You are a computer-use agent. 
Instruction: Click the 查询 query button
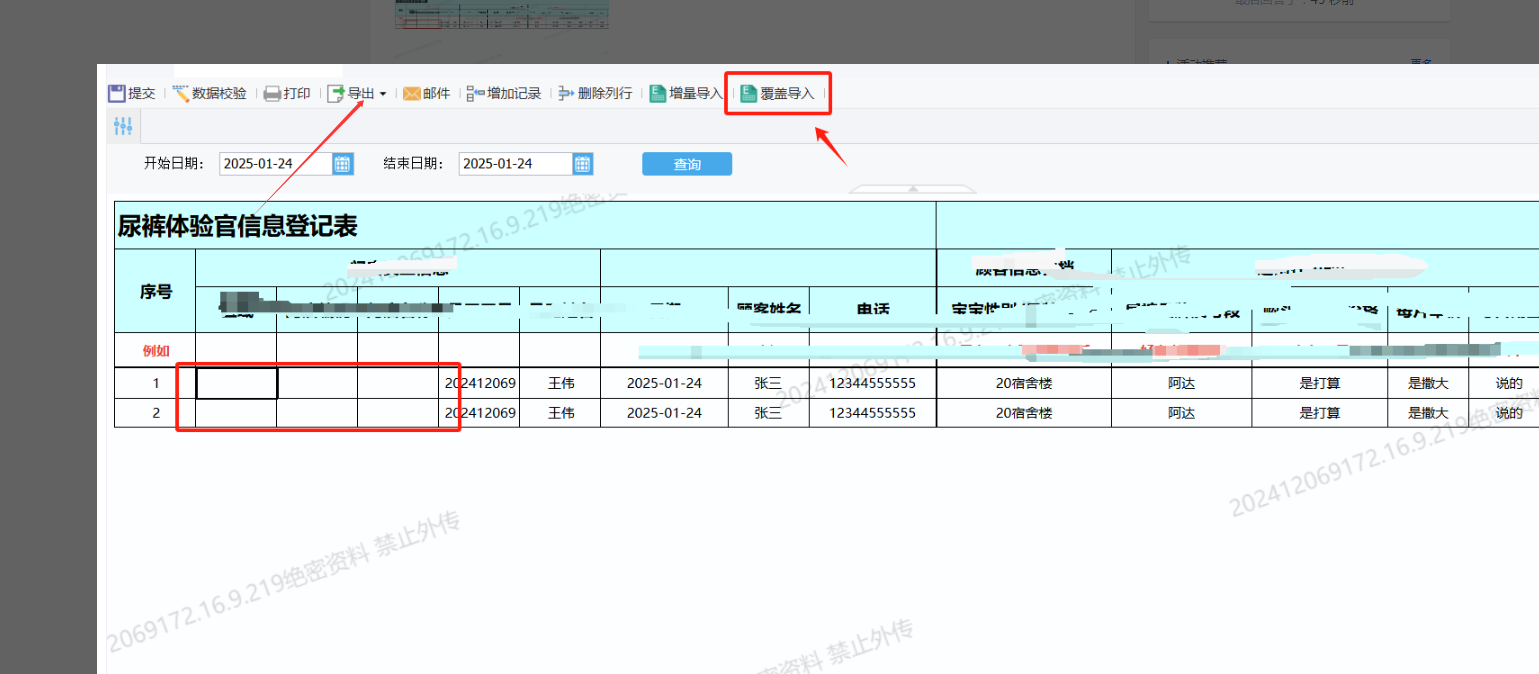[x=687, y=164]
